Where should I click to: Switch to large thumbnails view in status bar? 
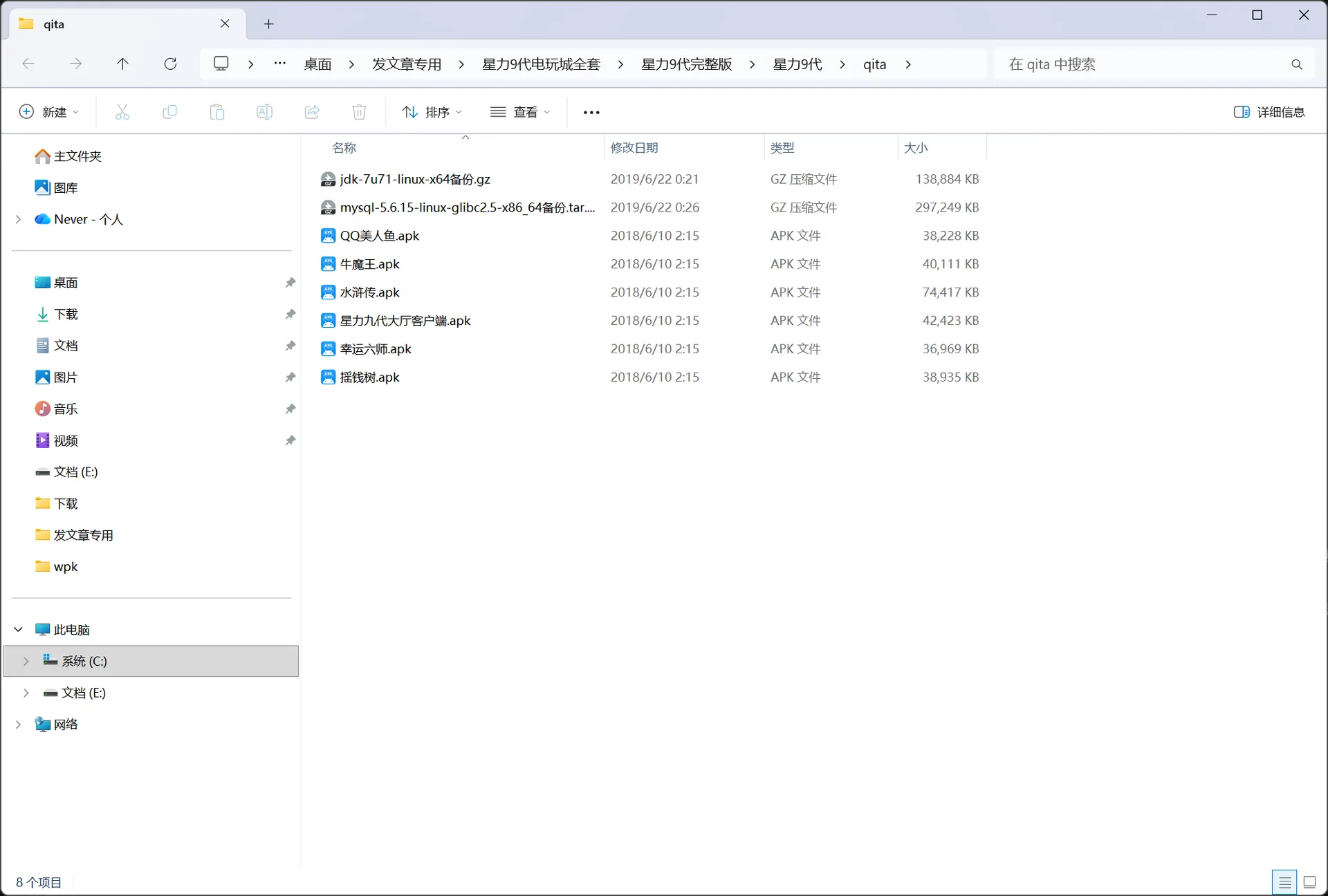pos(1309,882)
